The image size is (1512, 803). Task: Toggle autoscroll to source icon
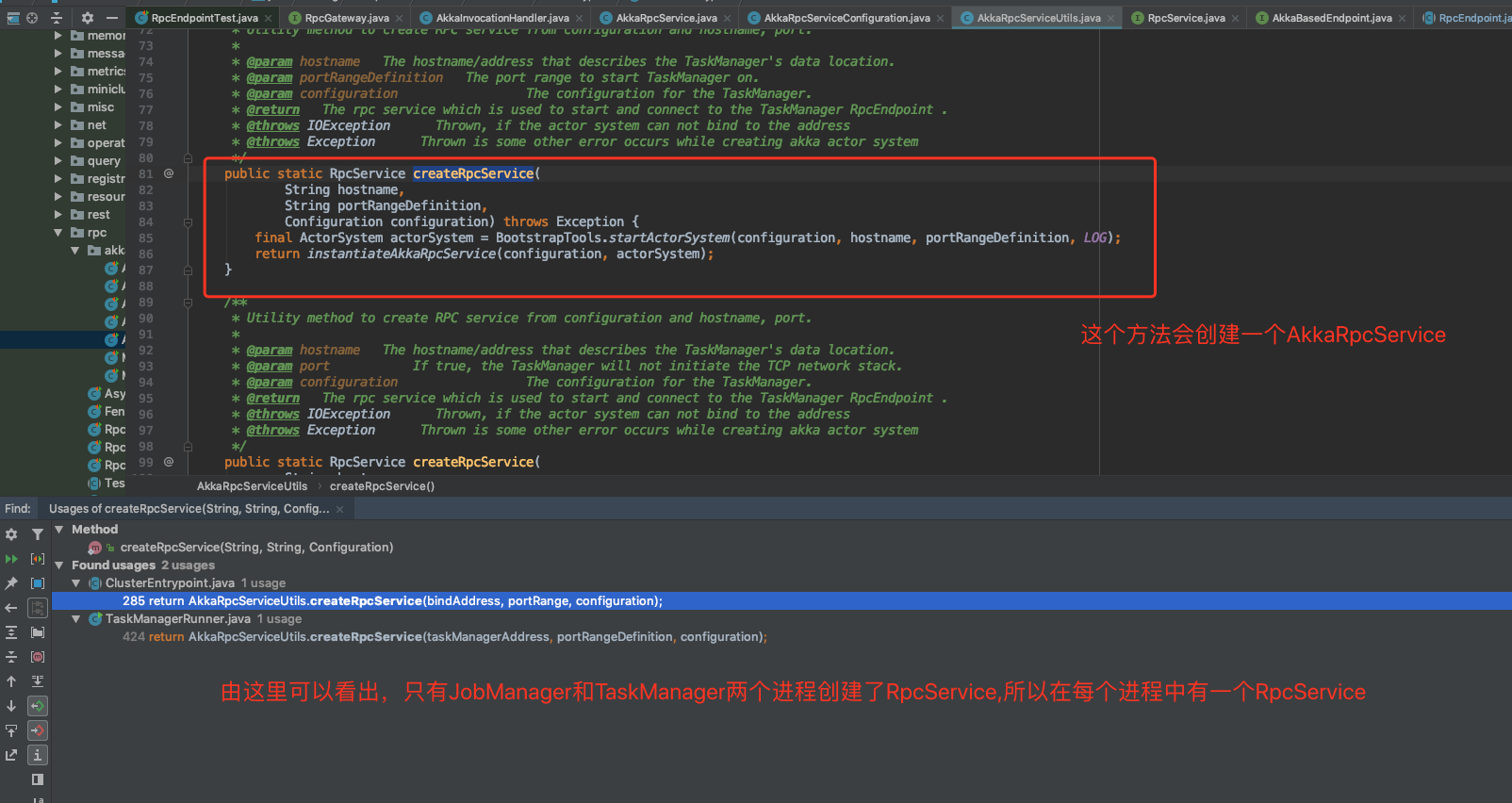pos(38,681)
